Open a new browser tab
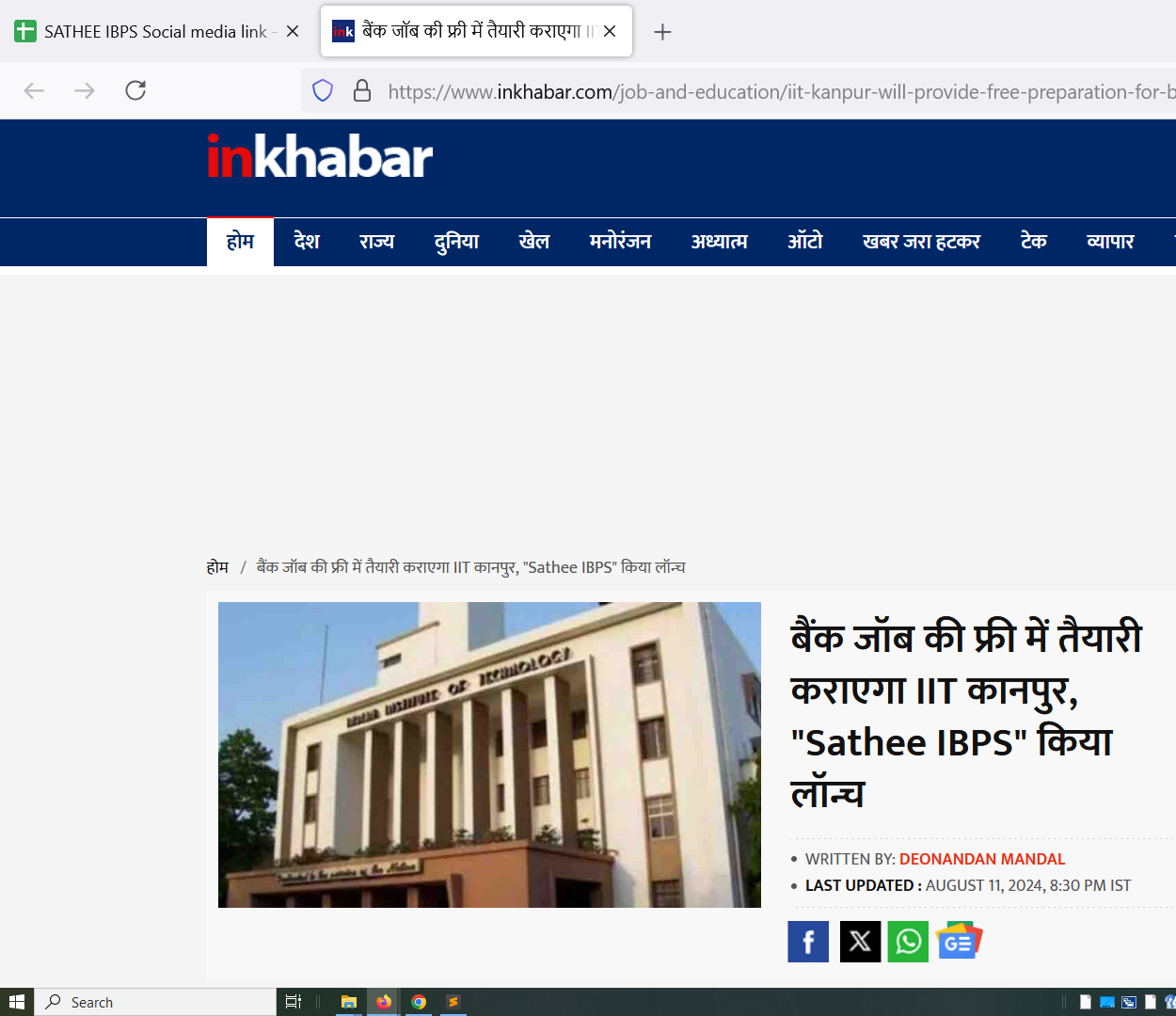Viewport: 1176px width, 1016px height. pos(662,32)
